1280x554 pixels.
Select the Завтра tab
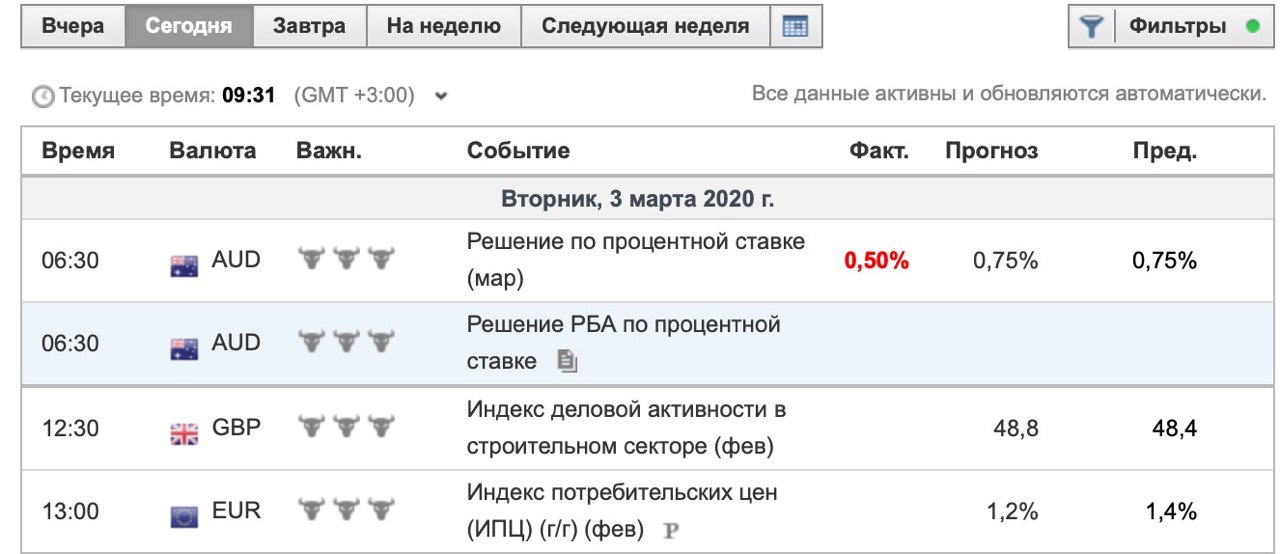(x=310, y=27)
